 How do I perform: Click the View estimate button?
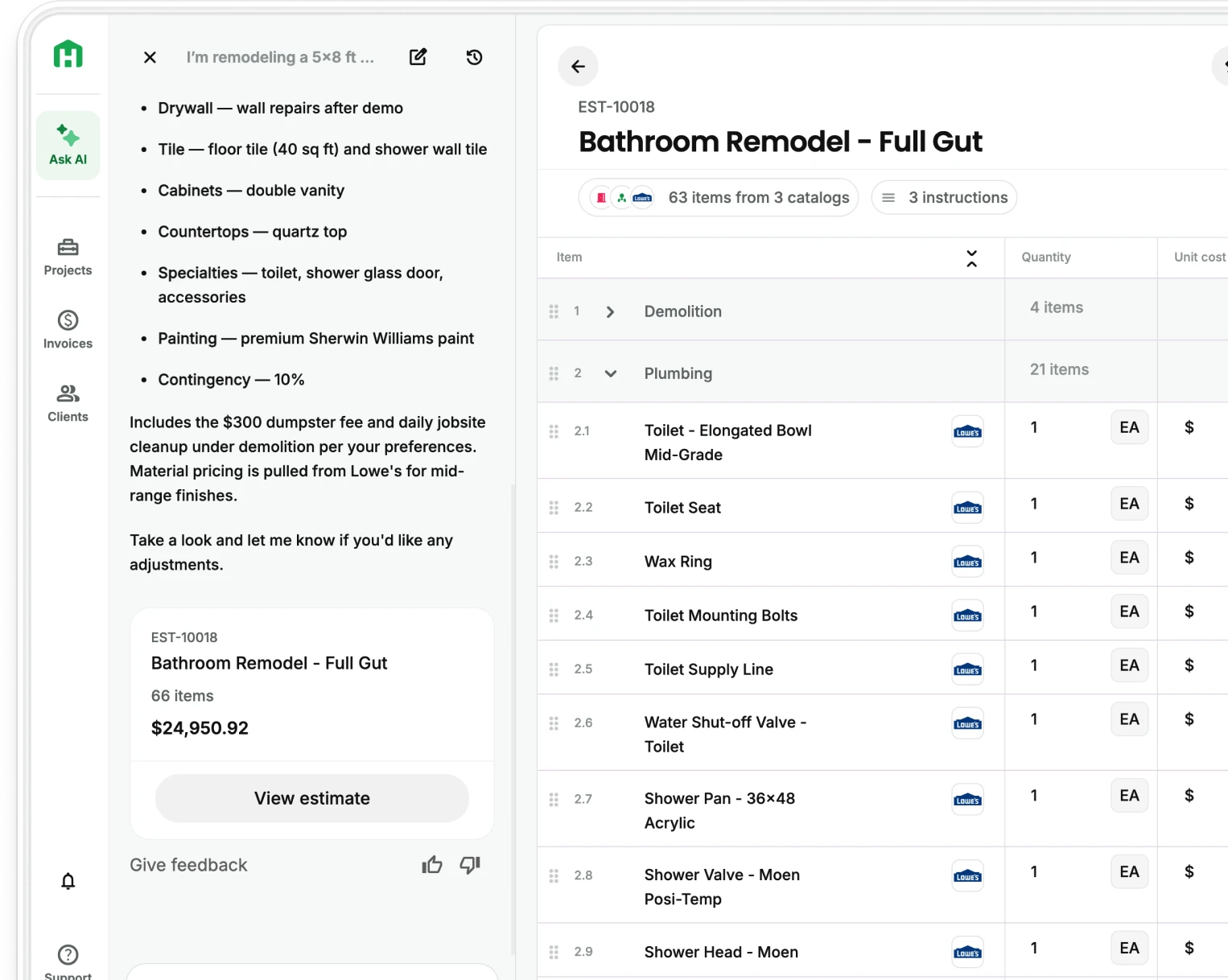311,798
